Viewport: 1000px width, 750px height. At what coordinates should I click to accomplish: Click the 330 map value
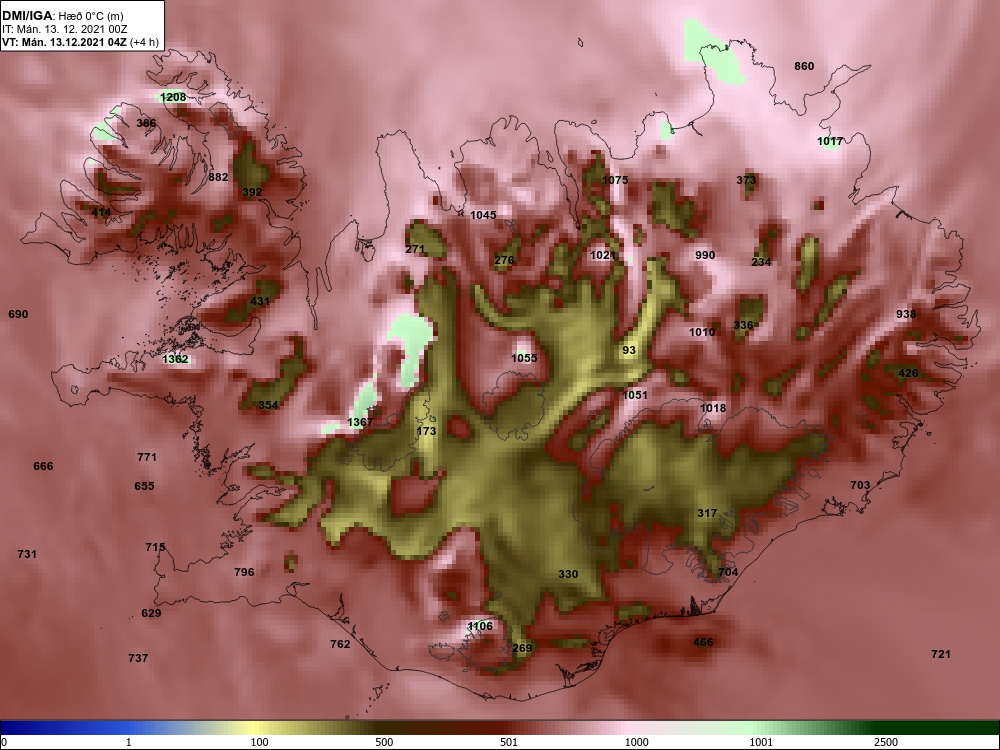point(568,574)
